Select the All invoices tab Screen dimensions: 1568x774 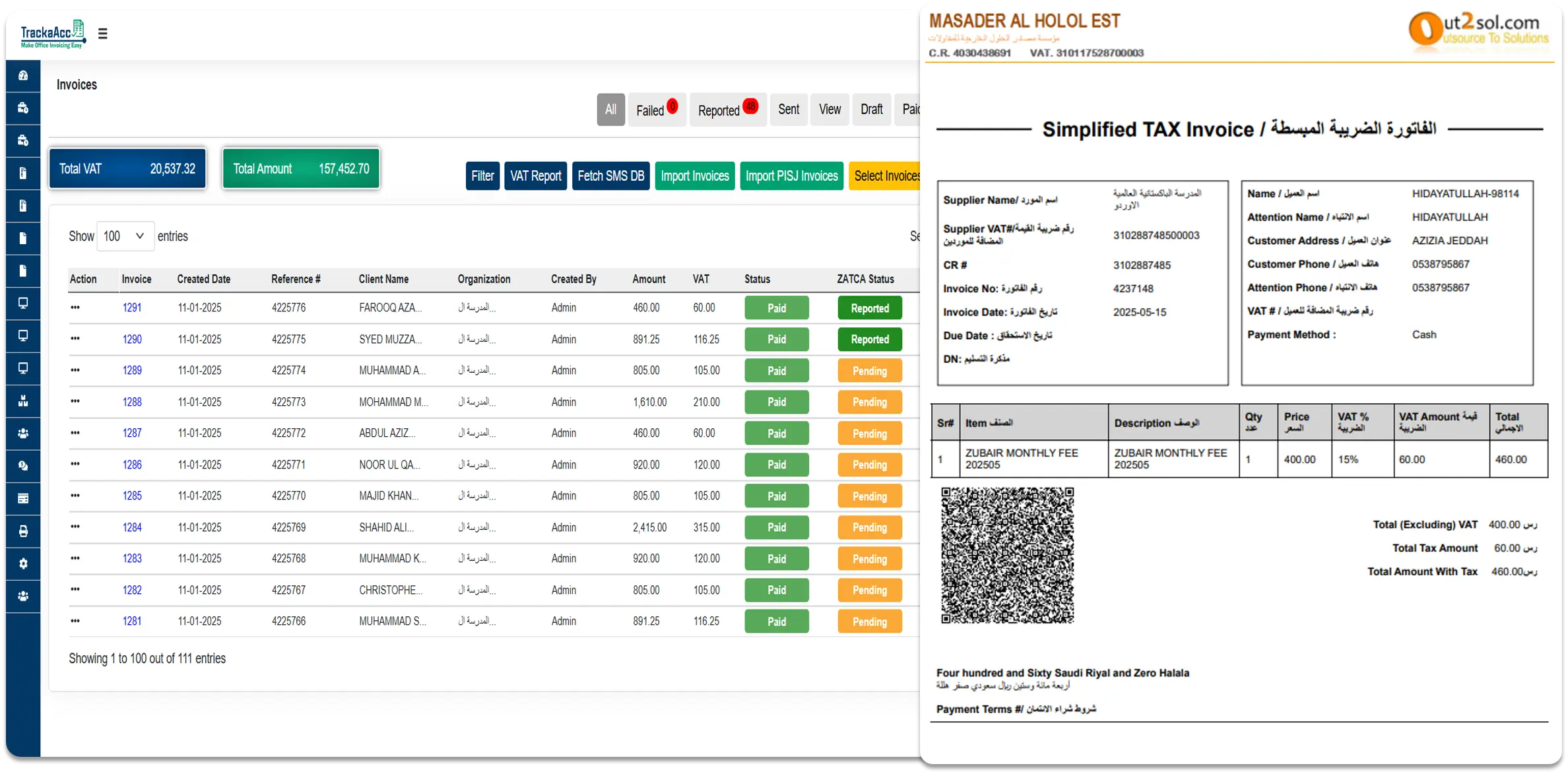point(611,110)
